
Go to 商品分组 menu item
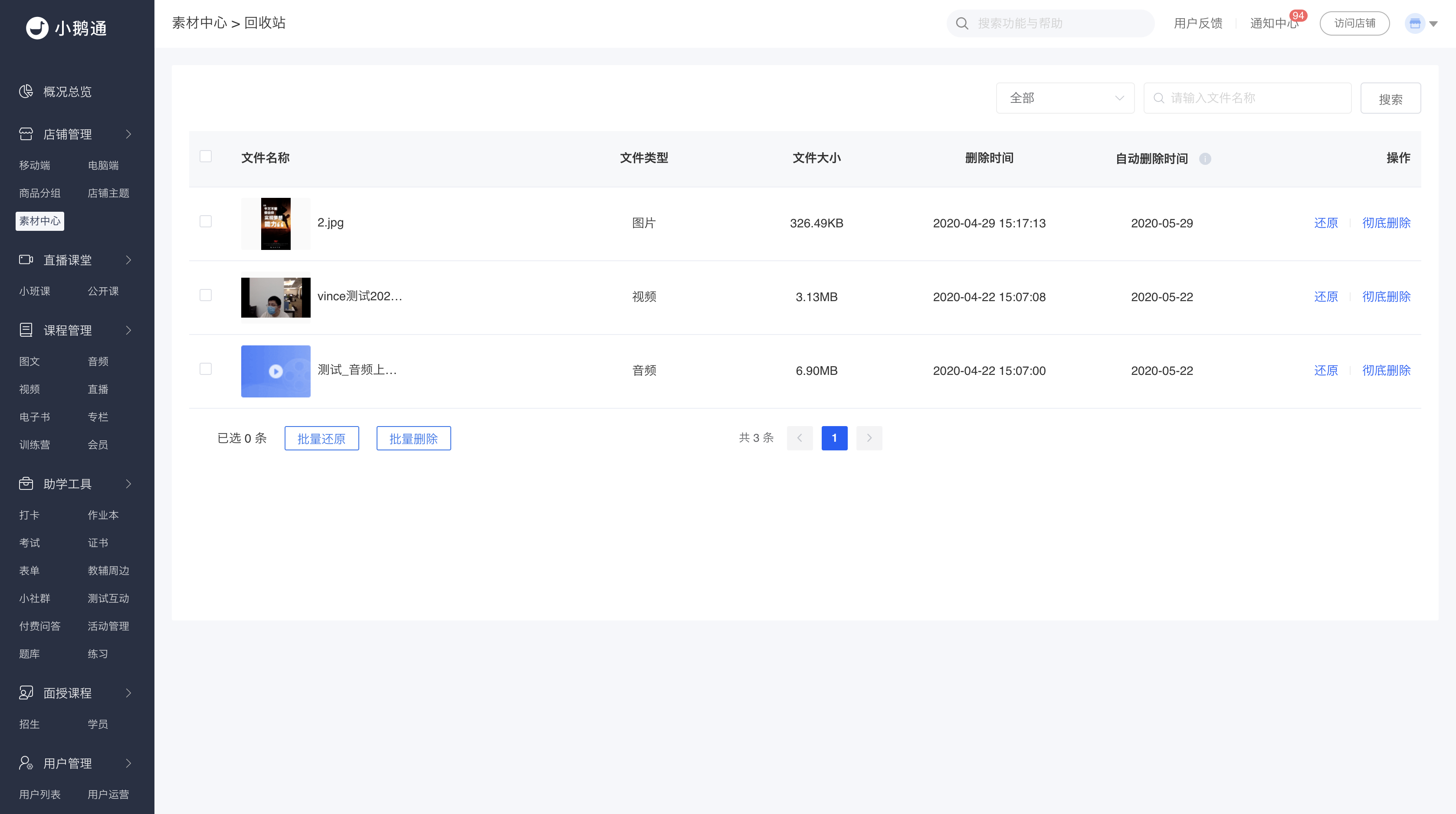point(39,194)
